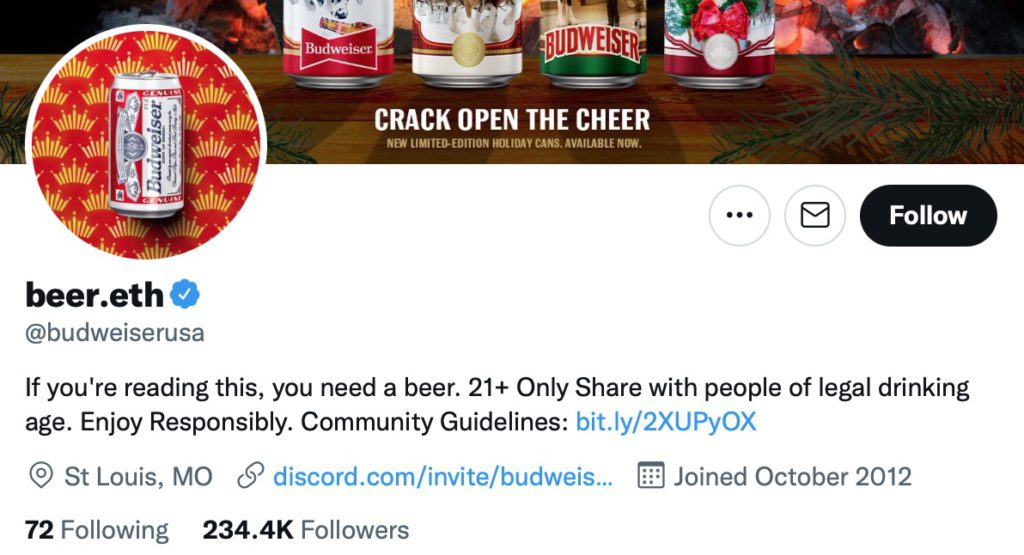Open the discord.com invite link
The width and height of the screenshot is (1024, 555).
[443, 476]
